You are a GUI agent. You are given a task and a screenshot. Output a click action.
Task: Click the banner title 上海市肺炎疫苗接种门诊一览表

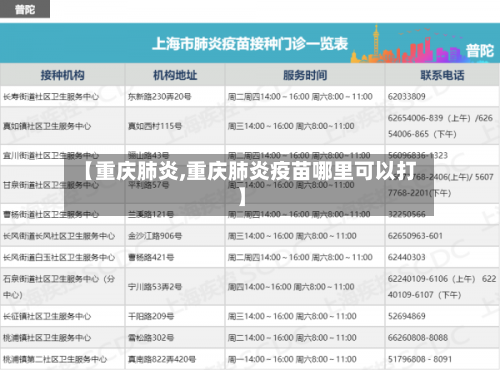click(250, 44)
